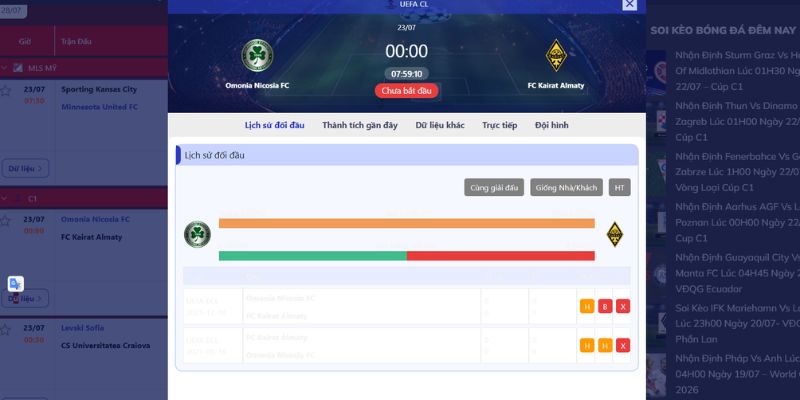Toggle the HT half-time filter
The image size is (800, 400).
(619, 188)
